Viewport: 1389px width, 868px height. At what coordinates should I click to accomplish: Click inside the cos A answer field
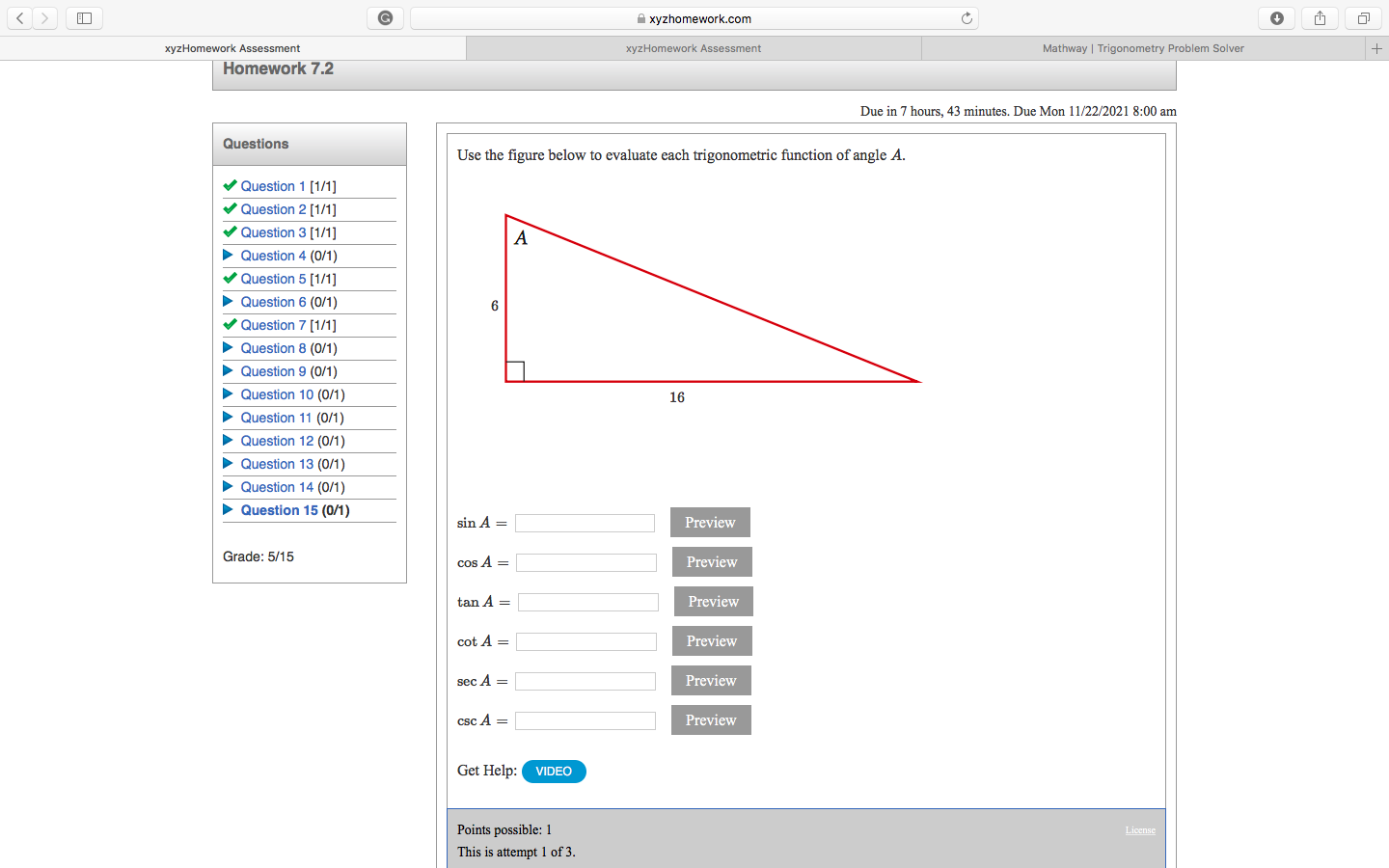point(586,561)
